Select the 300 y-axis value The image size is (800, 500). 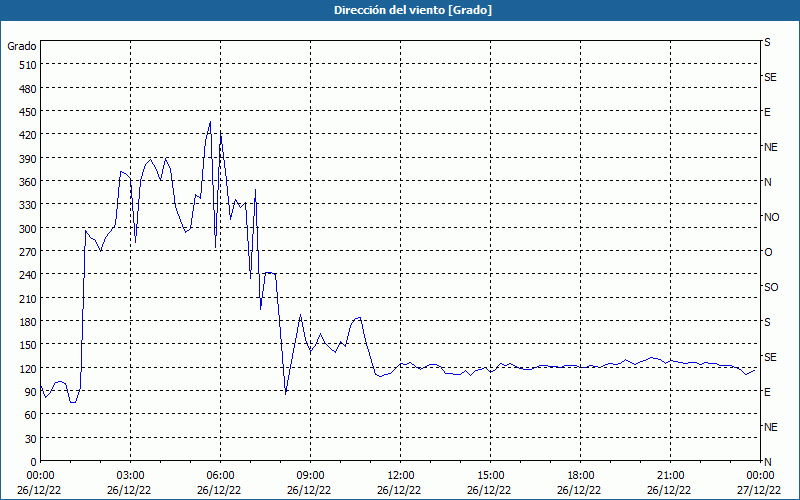28,229
